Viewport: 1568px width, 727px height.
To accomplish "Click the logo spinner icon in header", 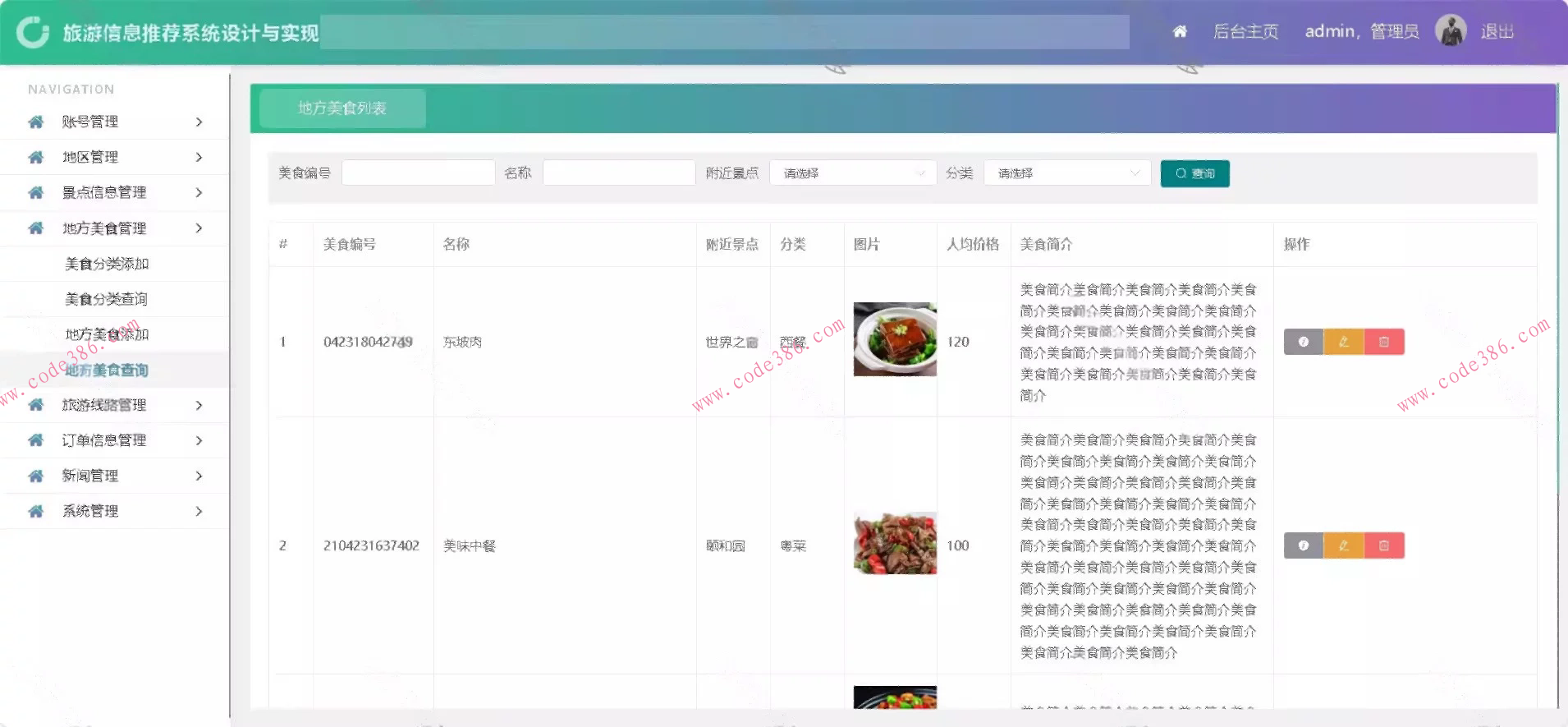I will (33, 32).
